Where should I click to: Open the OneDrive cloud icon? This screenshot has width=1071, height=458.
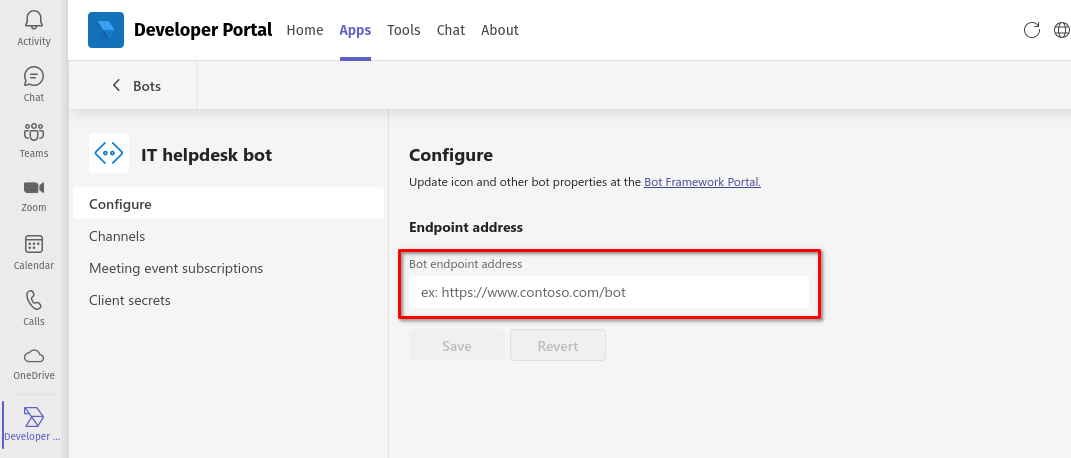click(33, 356)
